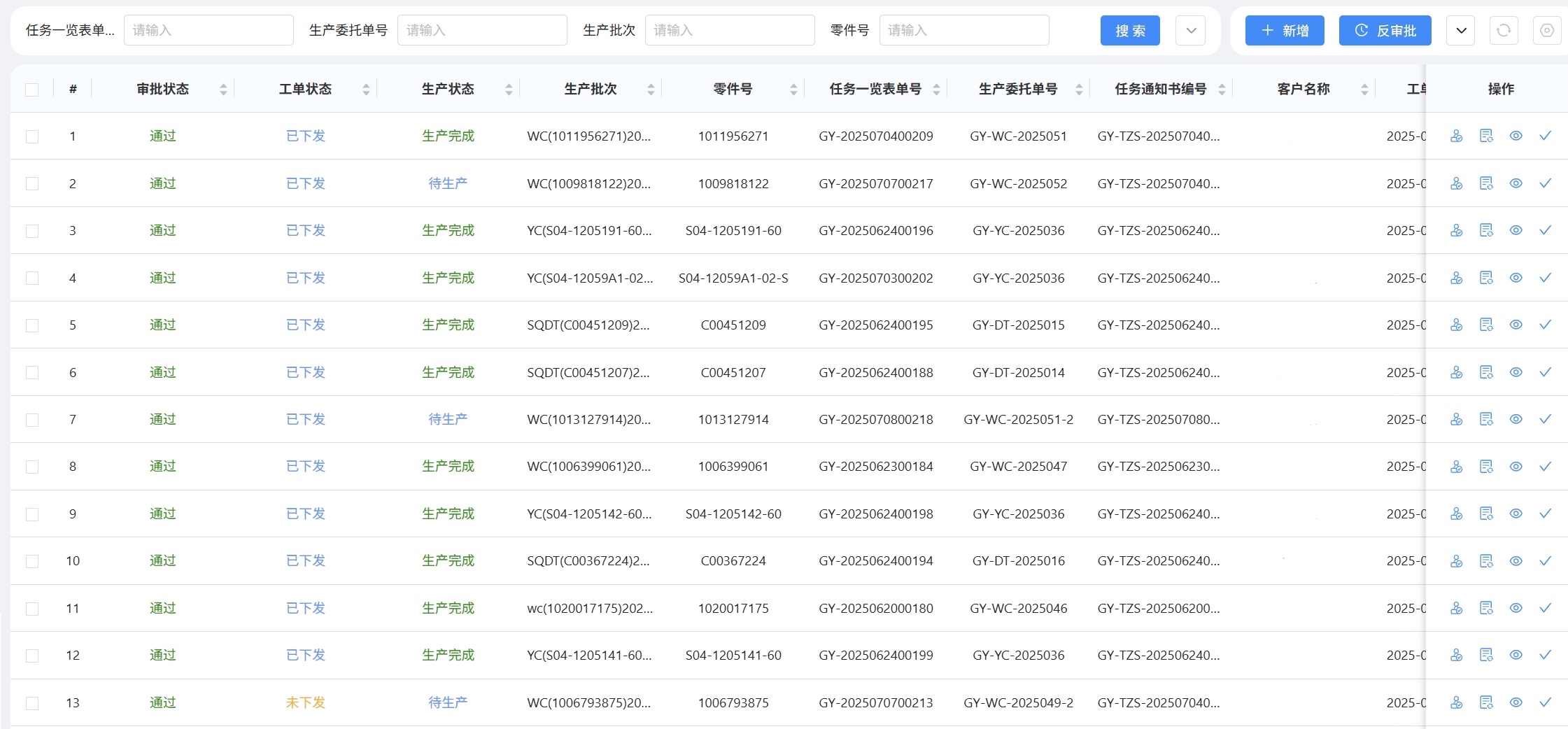
Task: View row 2 details via eye icon
Action: coord(1516,183)
